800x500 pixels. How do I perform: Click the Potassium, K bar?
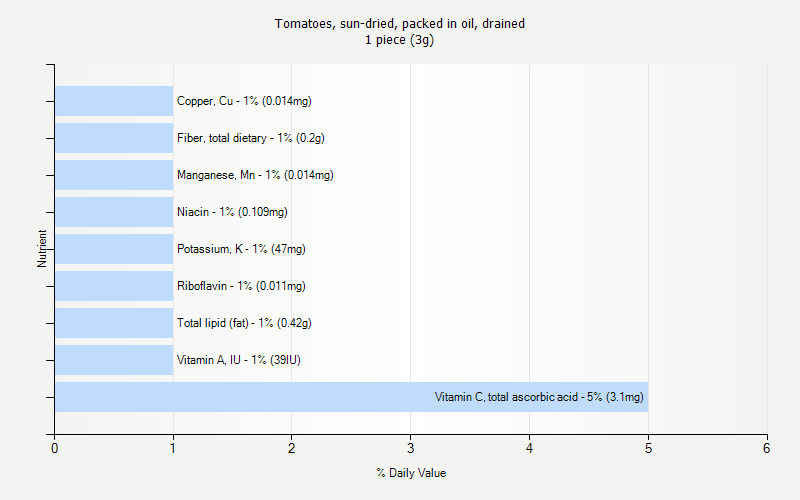pyautogui.click(x=114, y=249)
